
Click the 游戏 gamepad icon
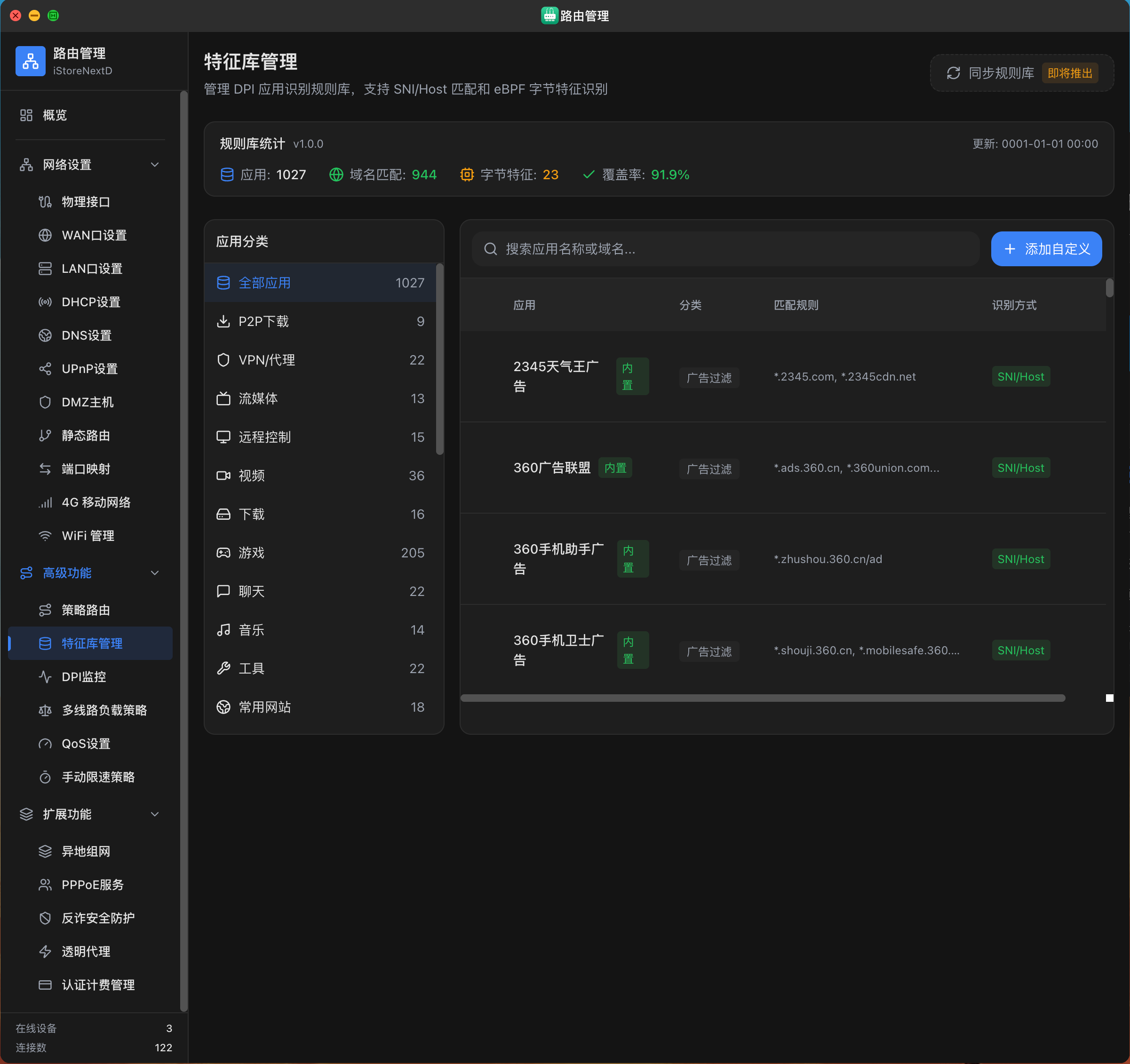click(223, 553)
